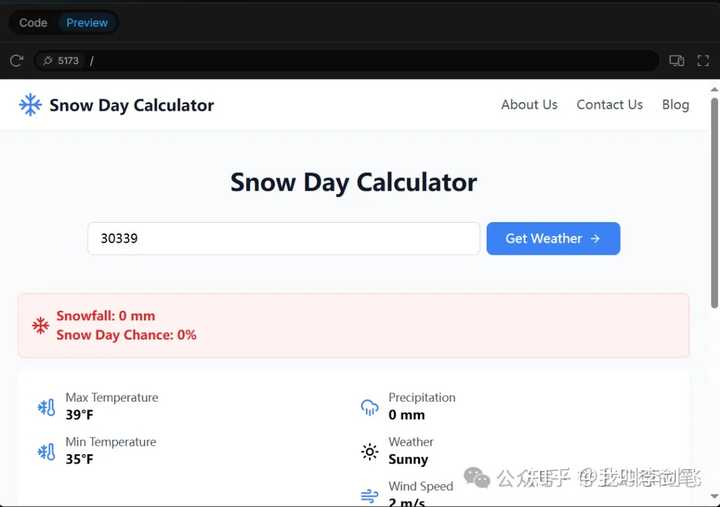
Task: Click the Sunny weather sun icon
Action: click(370, 452)
